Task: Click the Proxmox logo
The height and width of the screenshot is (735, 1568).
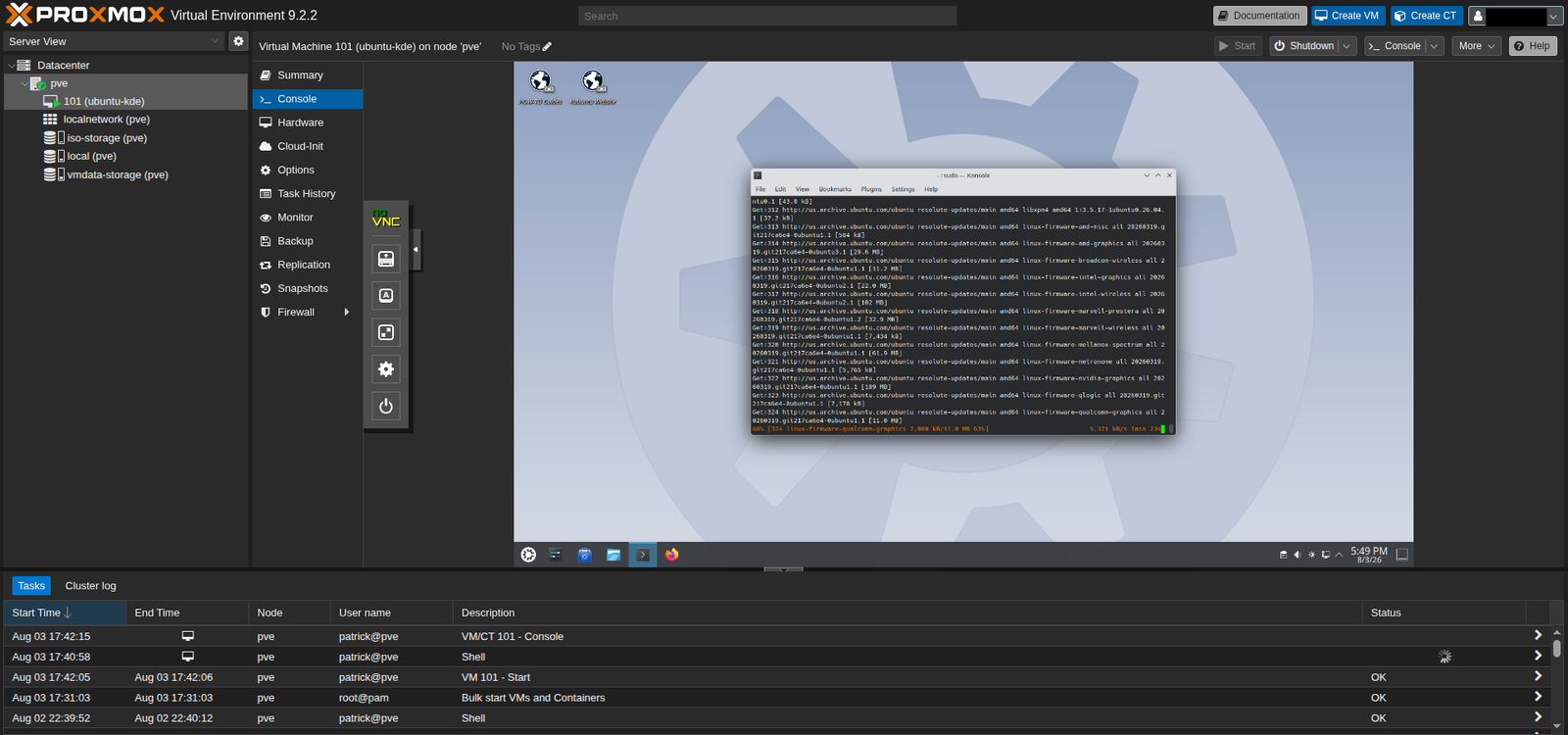Action: [x=84, y=15]
